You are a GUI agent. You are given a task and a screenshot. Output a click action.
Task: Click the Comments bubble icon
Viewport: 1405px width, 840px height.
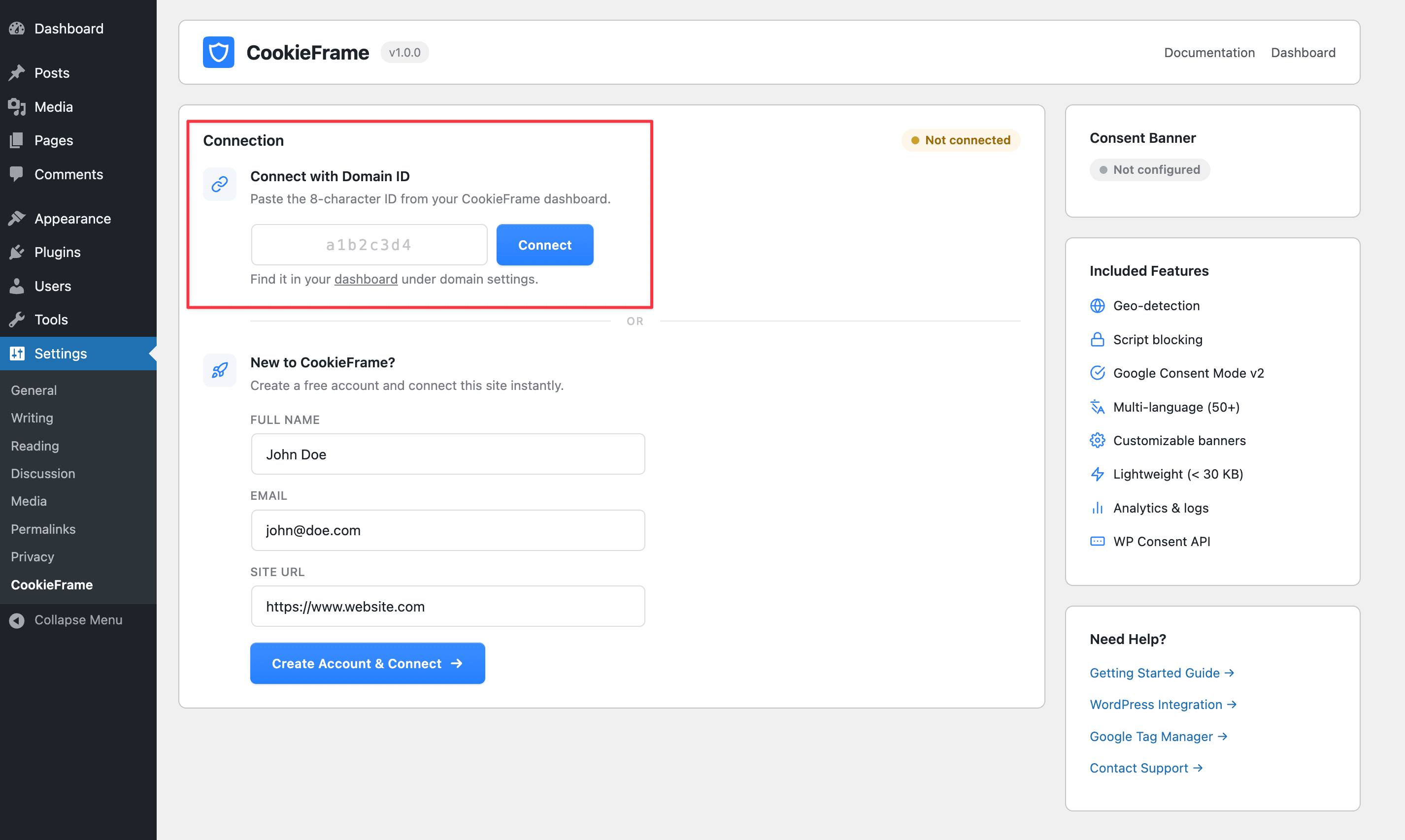pos(17,174)
